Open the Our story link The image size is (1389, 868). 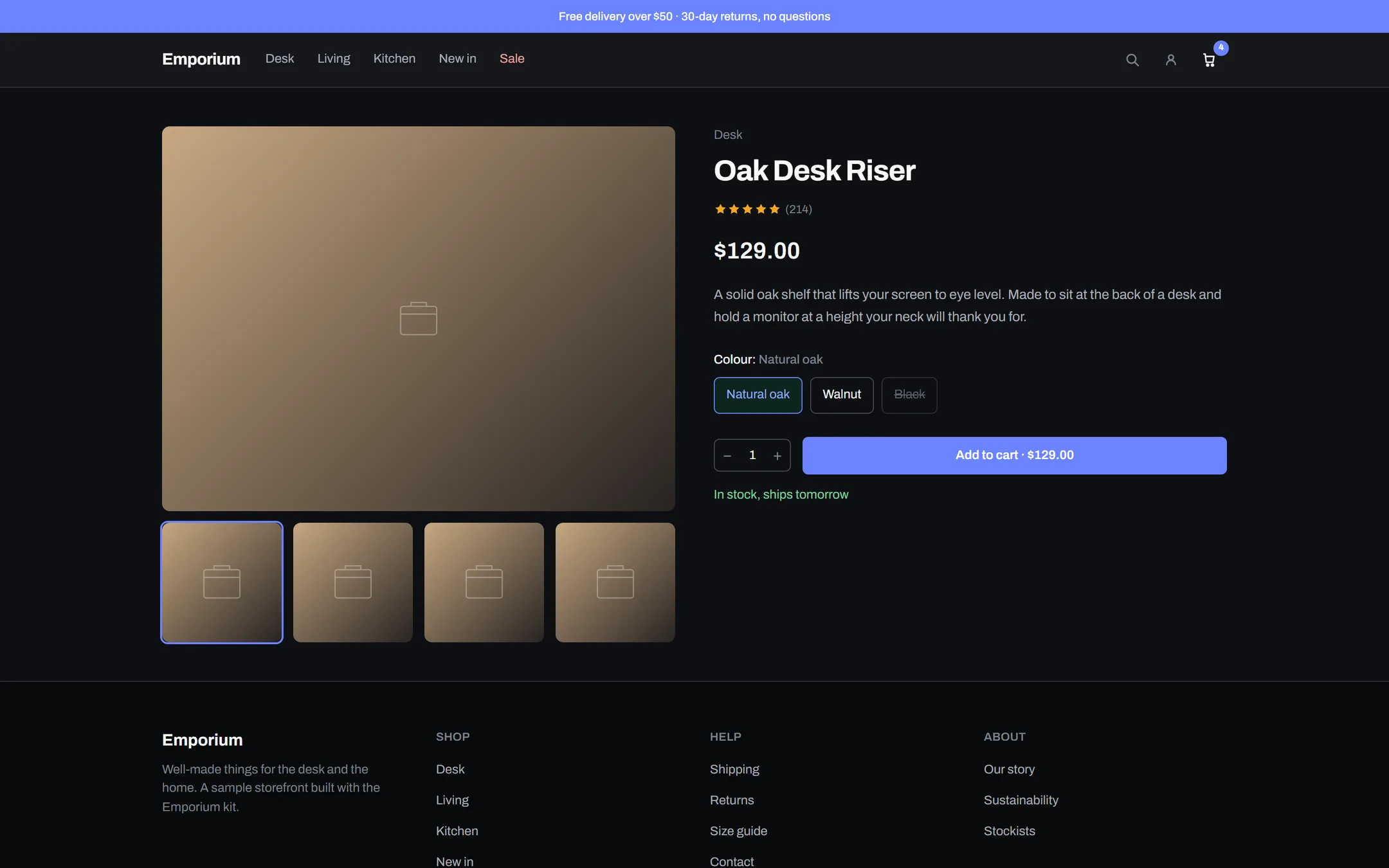pyautogui.click(x=1009, y=769)
